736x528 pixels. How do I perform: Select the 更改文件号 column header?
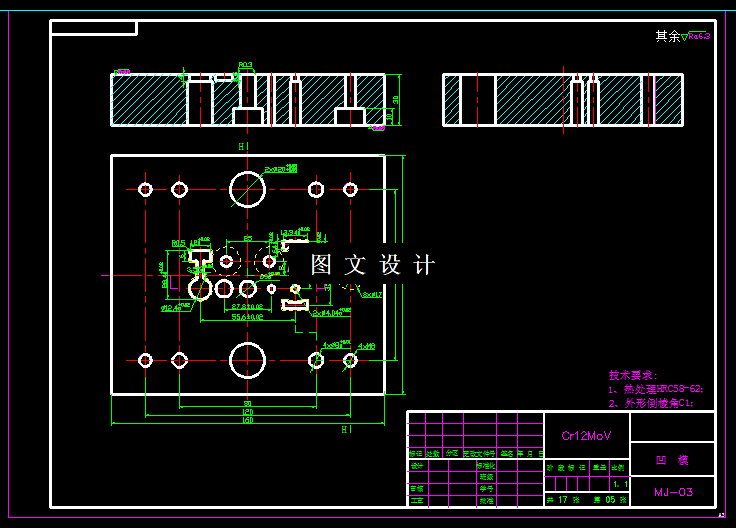pyautogui.click(x=479, y=454)
